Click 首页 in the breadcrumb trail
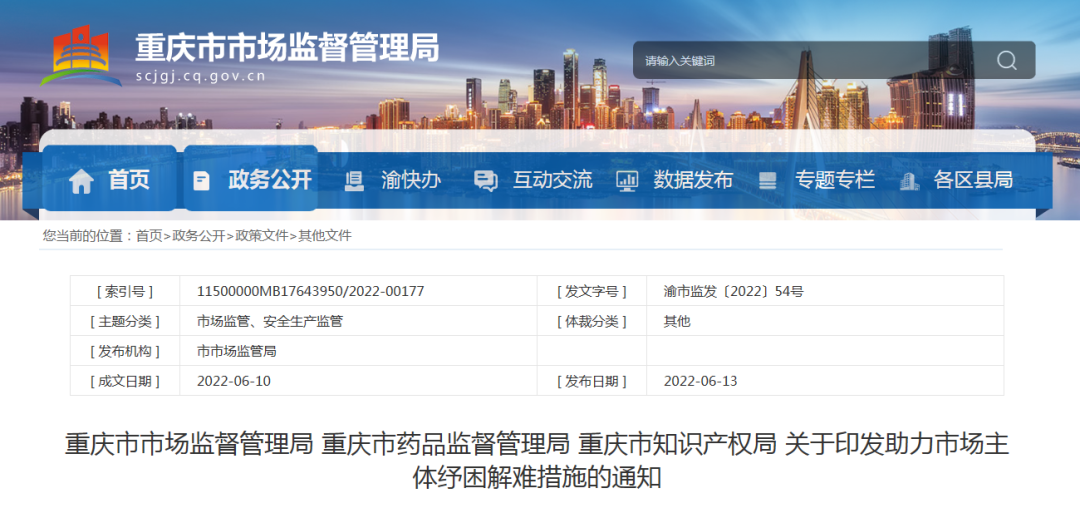The height and width of the screenshot is (508, 1080). pos(148,236)
